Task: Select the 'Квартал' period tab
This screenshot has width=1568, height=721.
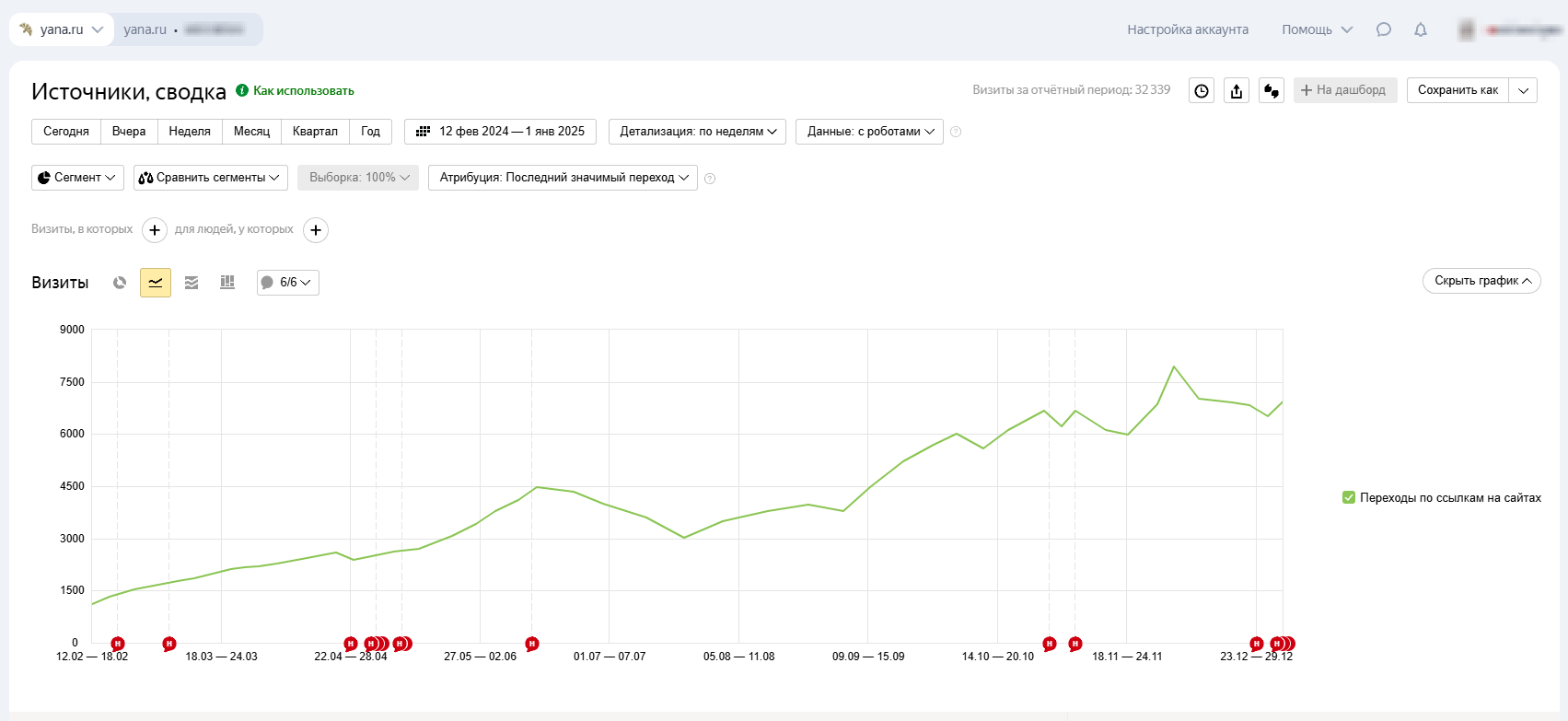Action: (x=315, y=132)
